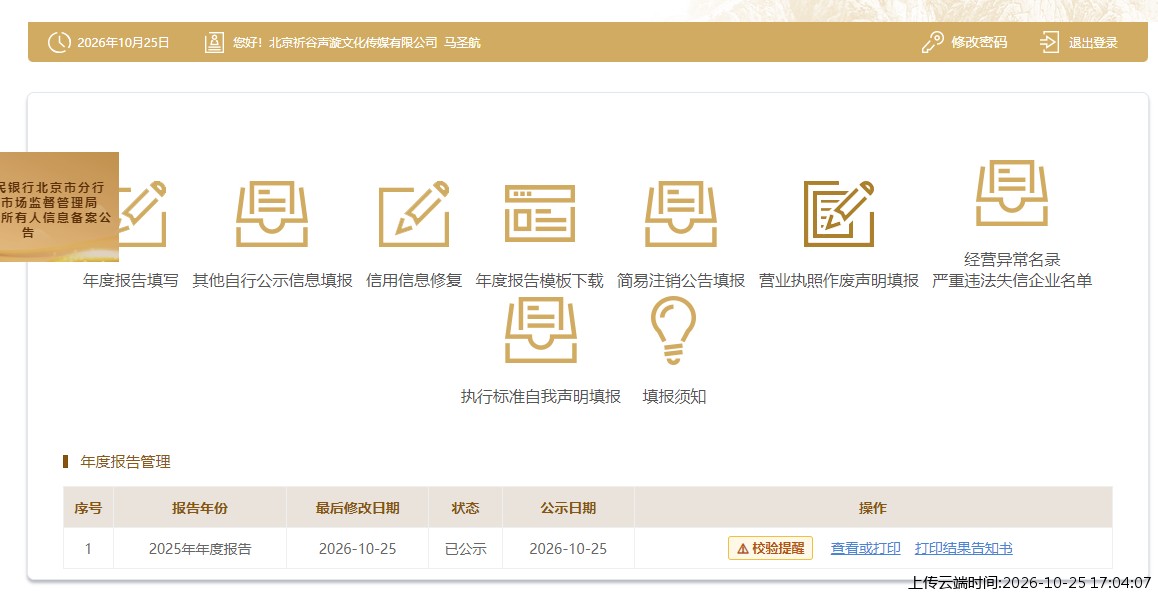Open the 营业执照作废声明填报 edit icon

[838, 213]
